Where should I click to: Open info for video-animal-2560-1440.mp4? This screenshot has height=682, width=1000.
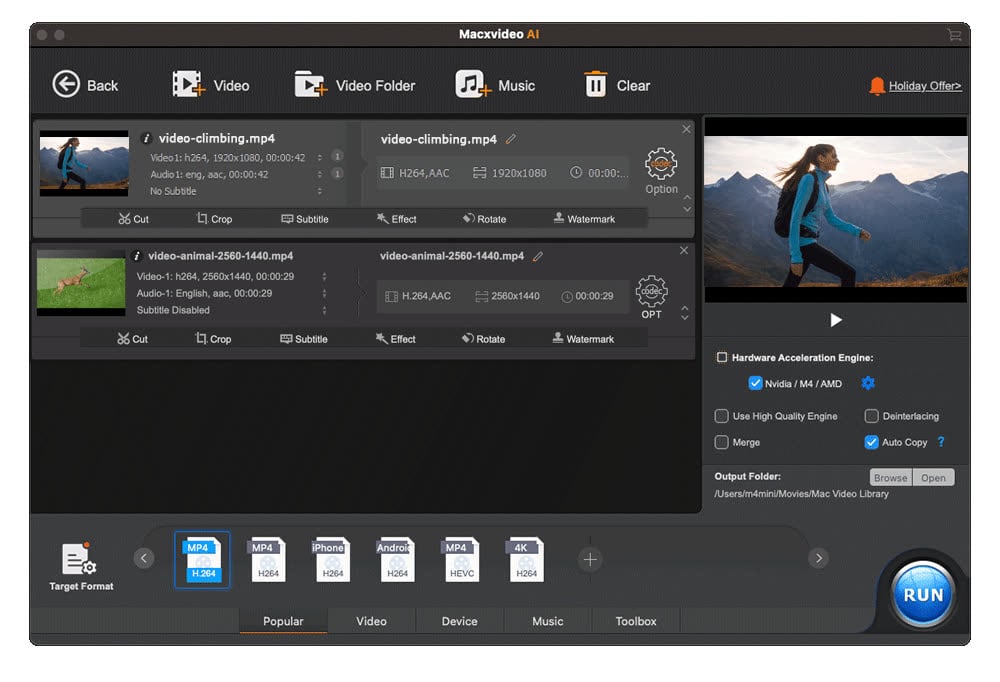coord(136,256)
